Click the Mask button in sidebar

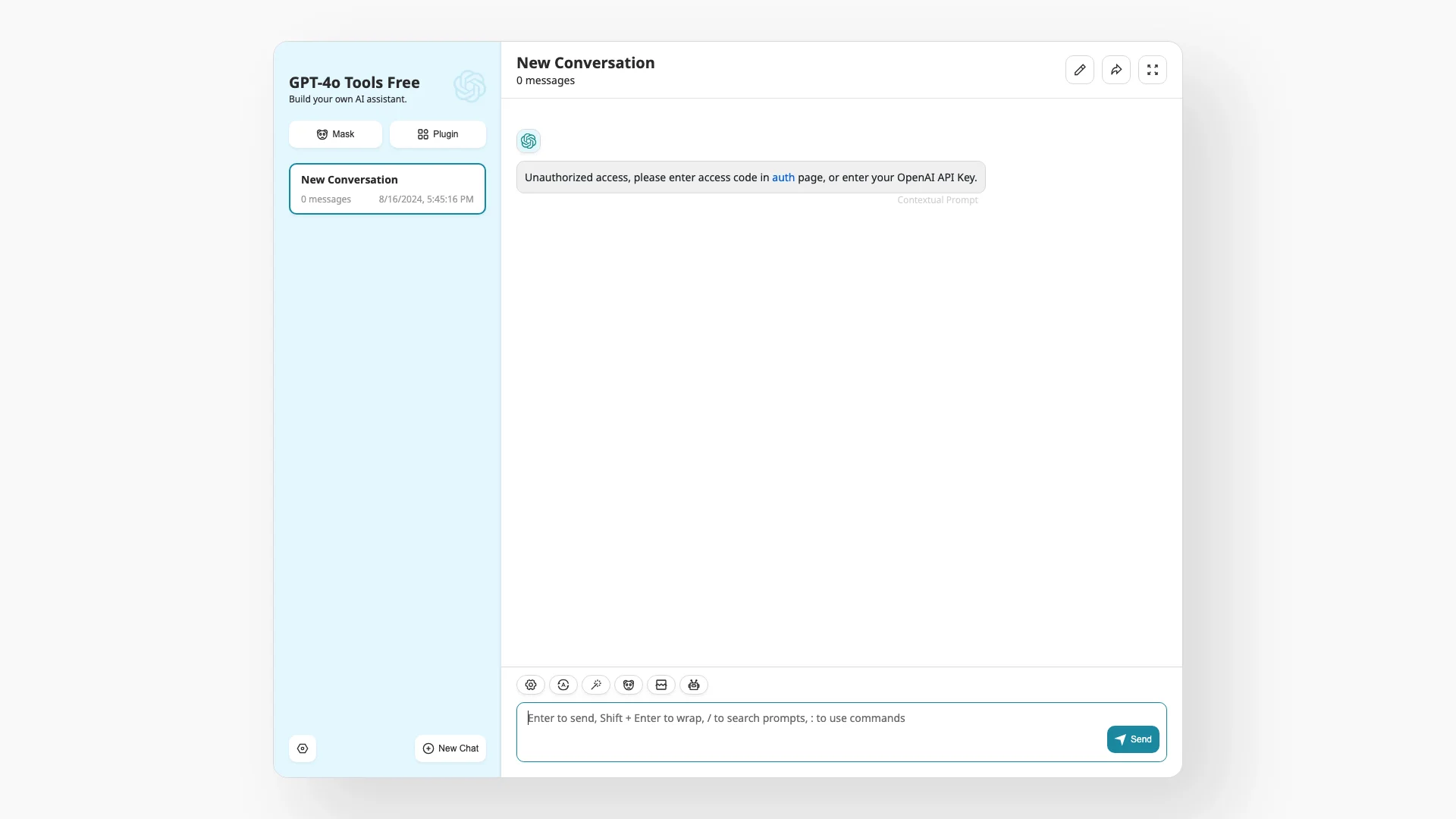(334, 134)
